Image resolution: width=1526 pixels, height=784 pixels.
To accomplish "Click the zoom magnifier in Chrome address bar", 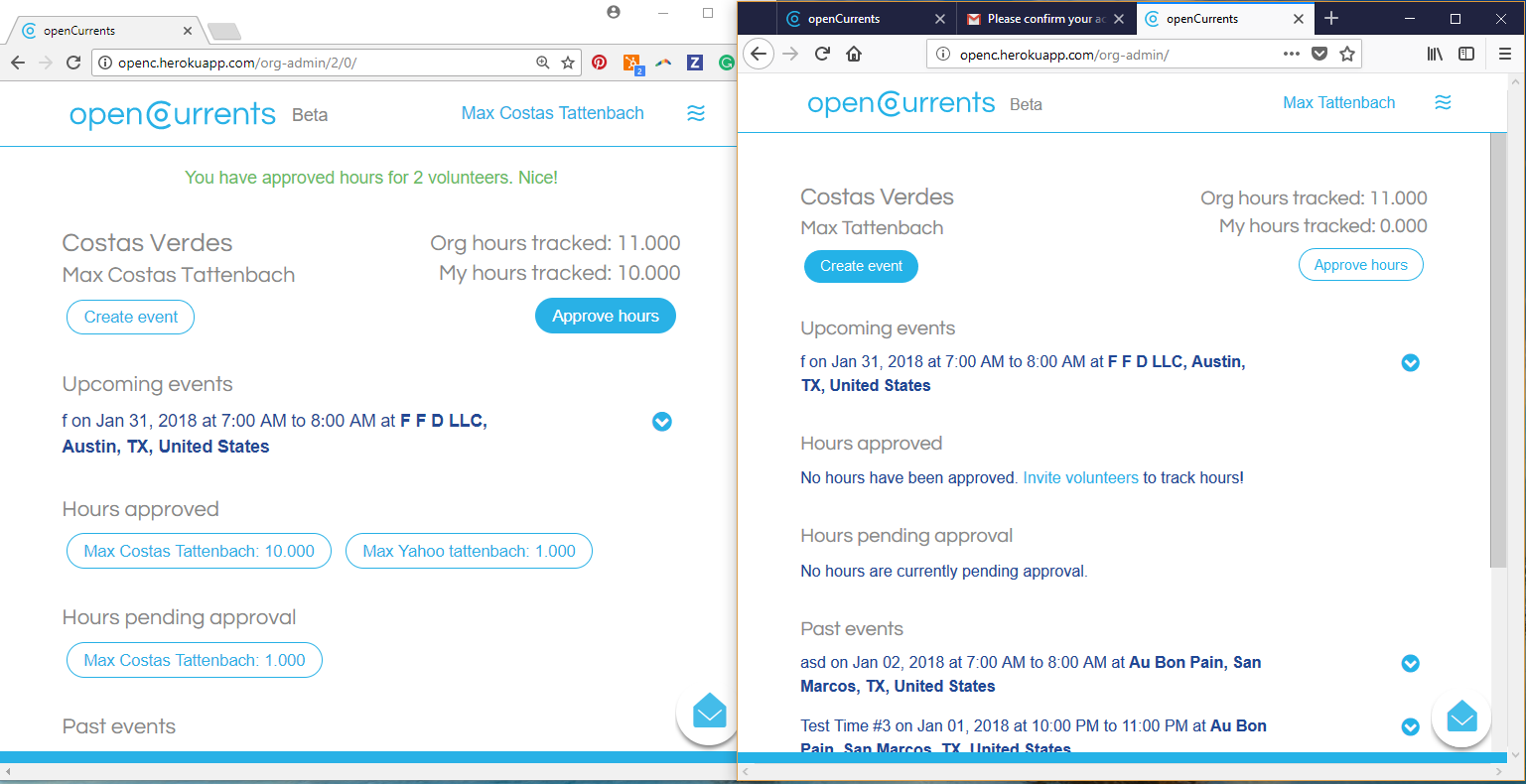I will pyautogui.click(x=543, y=63).
